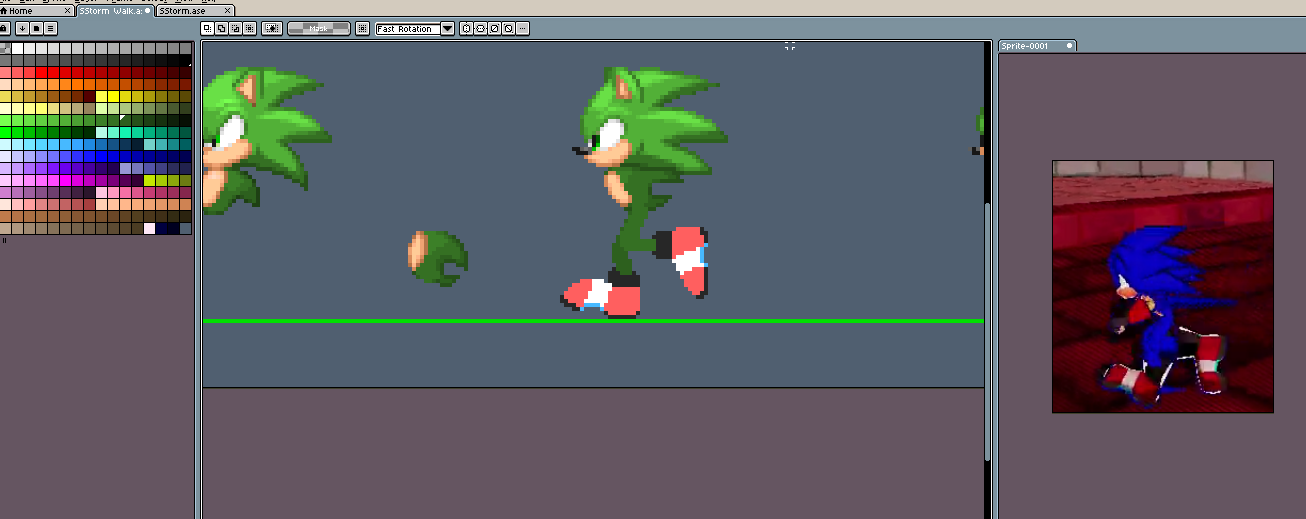Open the sort palette down-arrow button
1306x519 pixels.
22,28
